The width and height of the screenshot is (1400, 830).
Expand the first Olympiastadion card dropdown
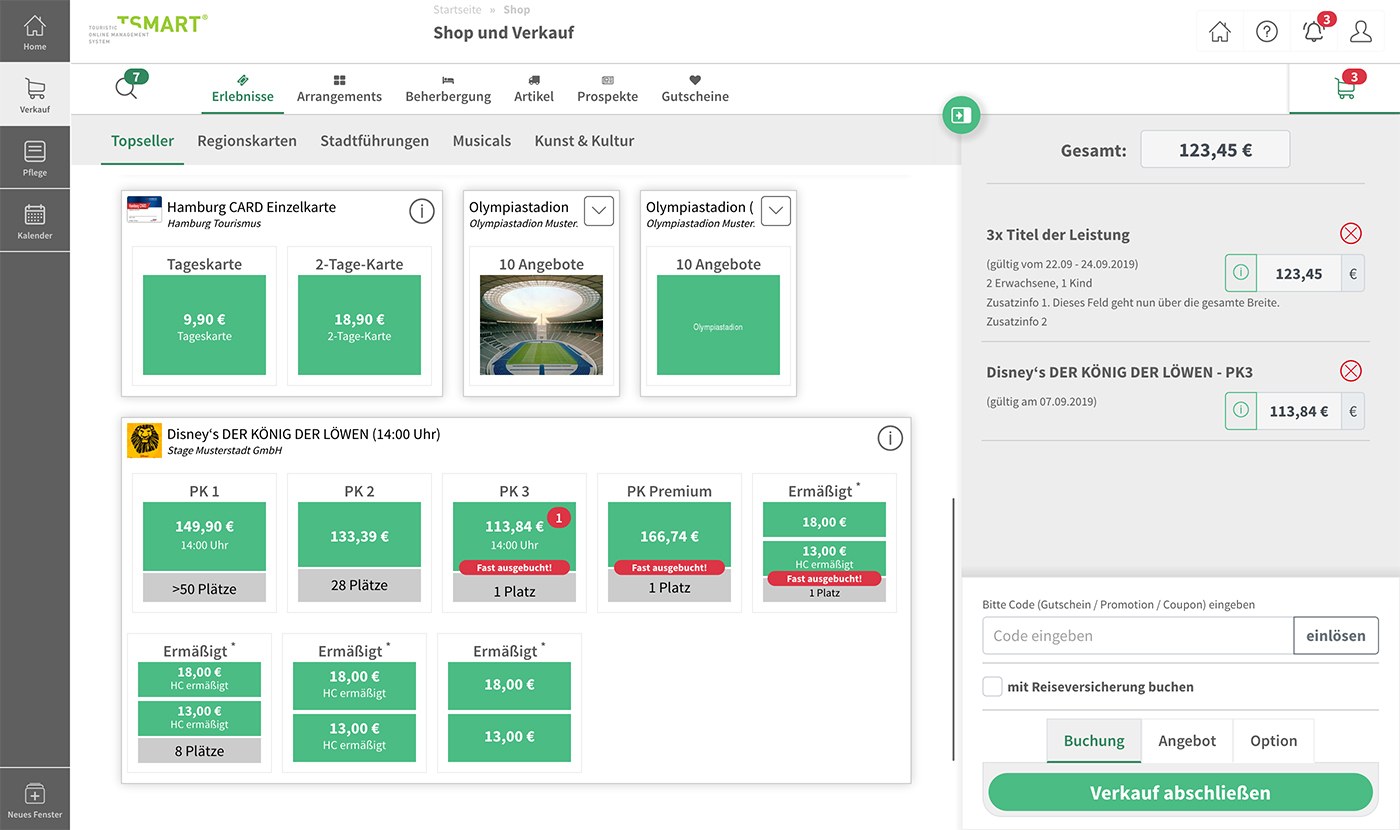click(x=598, y=211)
